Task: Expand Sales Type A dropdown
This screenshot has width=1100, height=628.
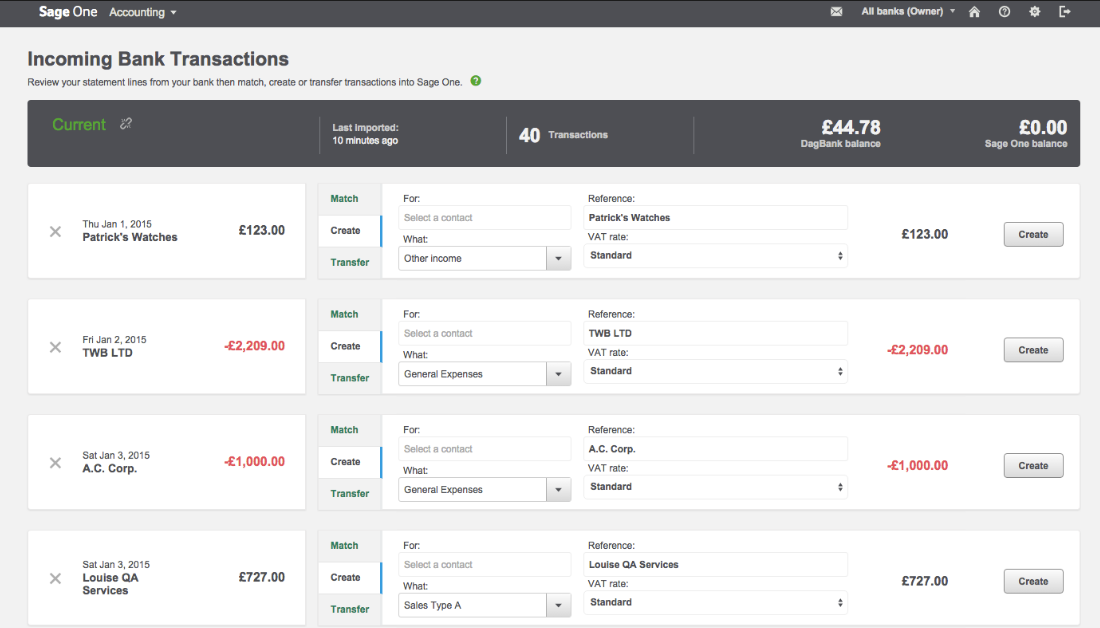Action: [x=558, y=606]
